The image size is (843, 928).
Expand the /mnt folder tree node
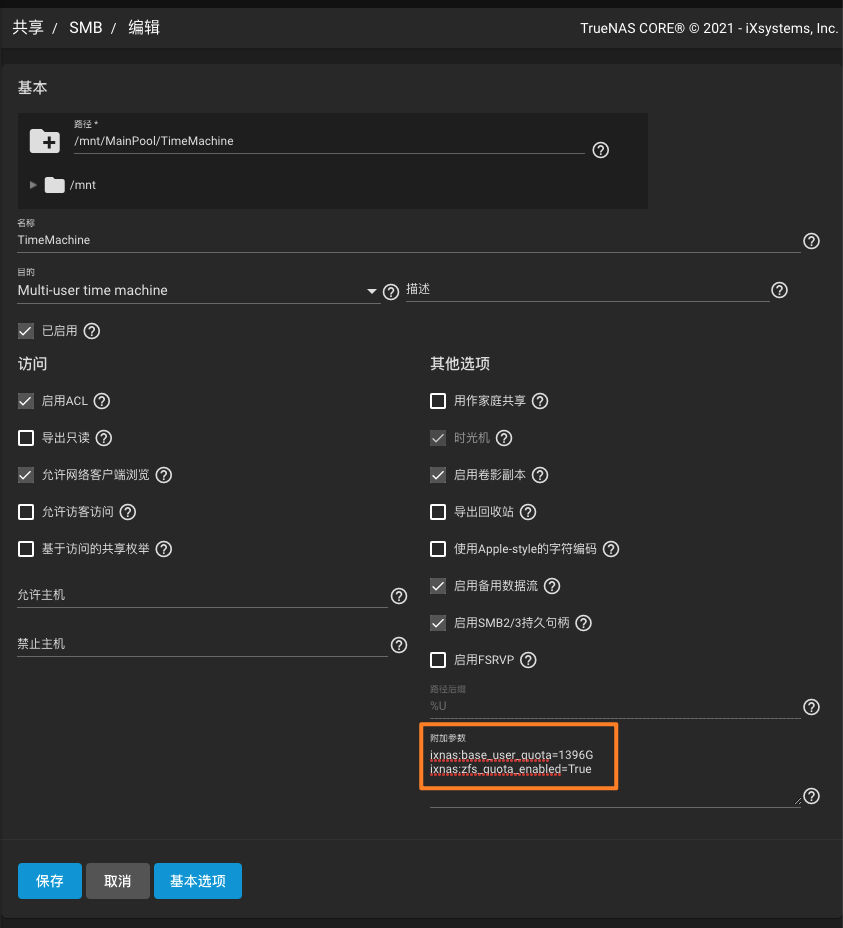tap(34, 185)
